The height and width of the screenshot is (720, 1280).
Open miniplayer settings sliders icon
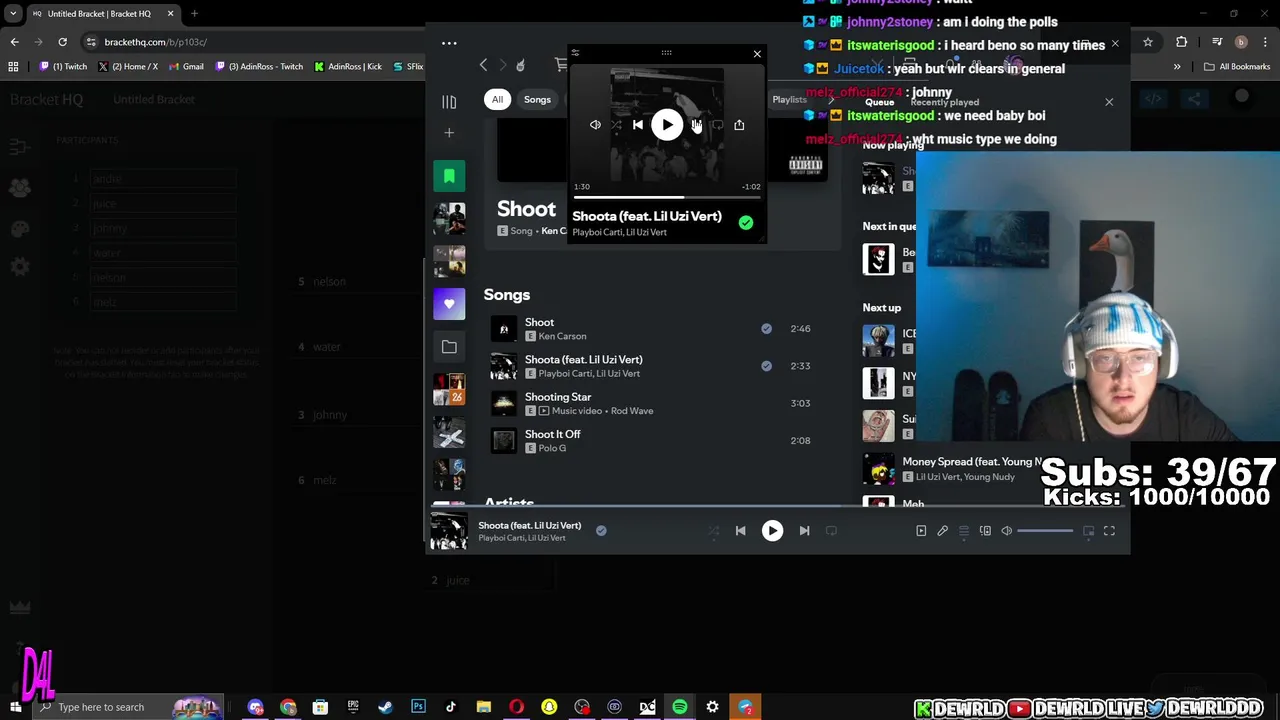click(575, 53)
